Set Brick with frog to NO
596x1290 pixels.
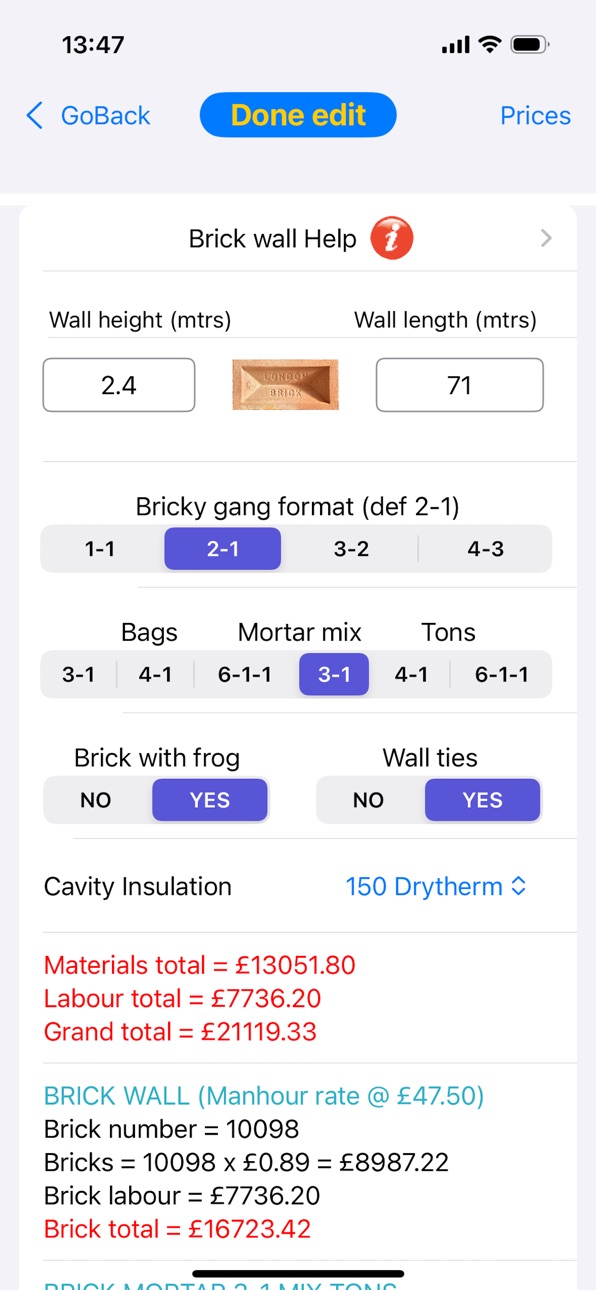tap(96, 800)
